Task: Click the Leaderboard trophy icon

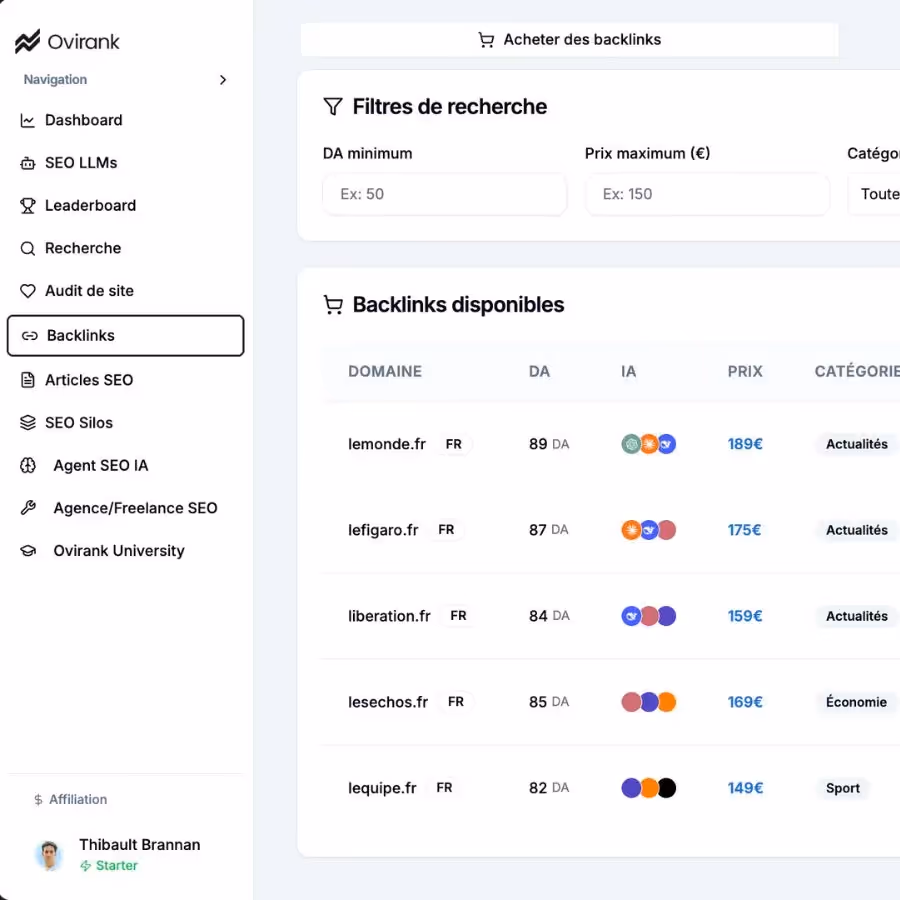Action: coord(28,205)
